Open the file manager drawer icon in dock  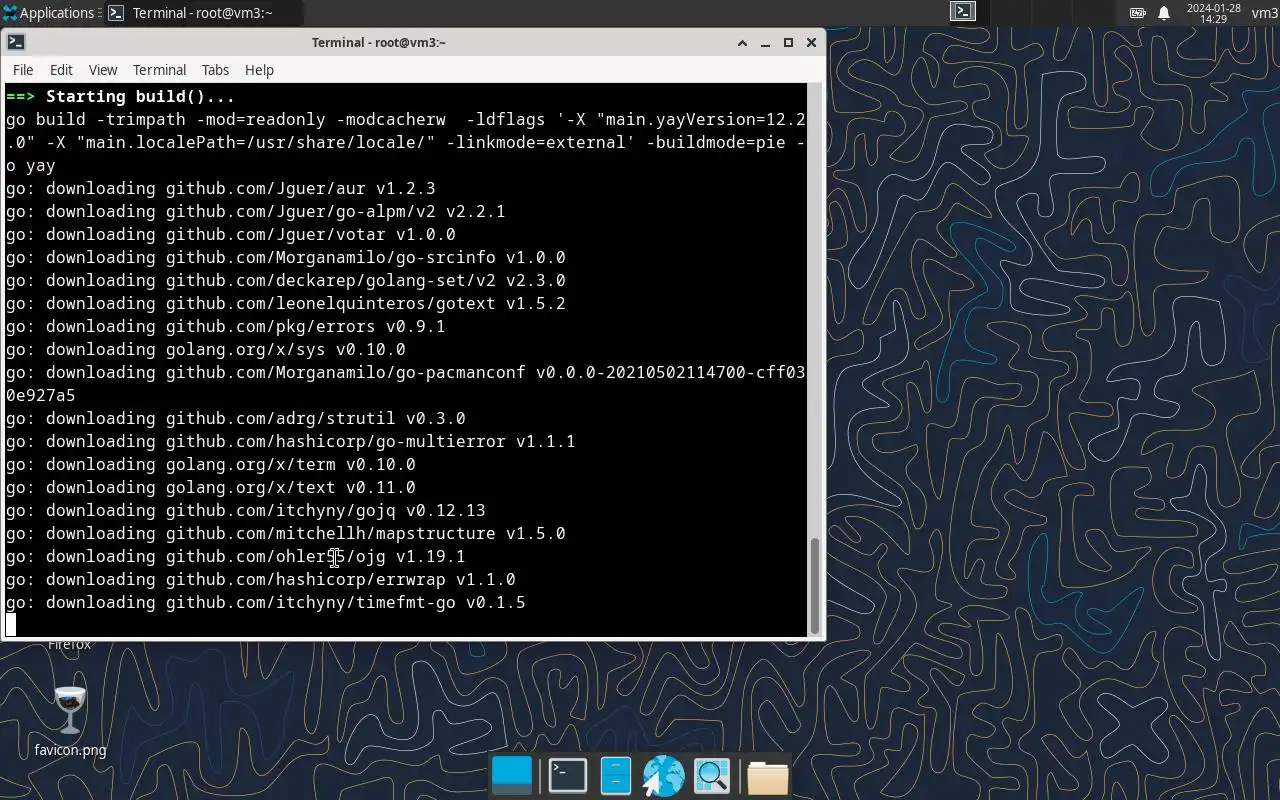pos(616,776)
